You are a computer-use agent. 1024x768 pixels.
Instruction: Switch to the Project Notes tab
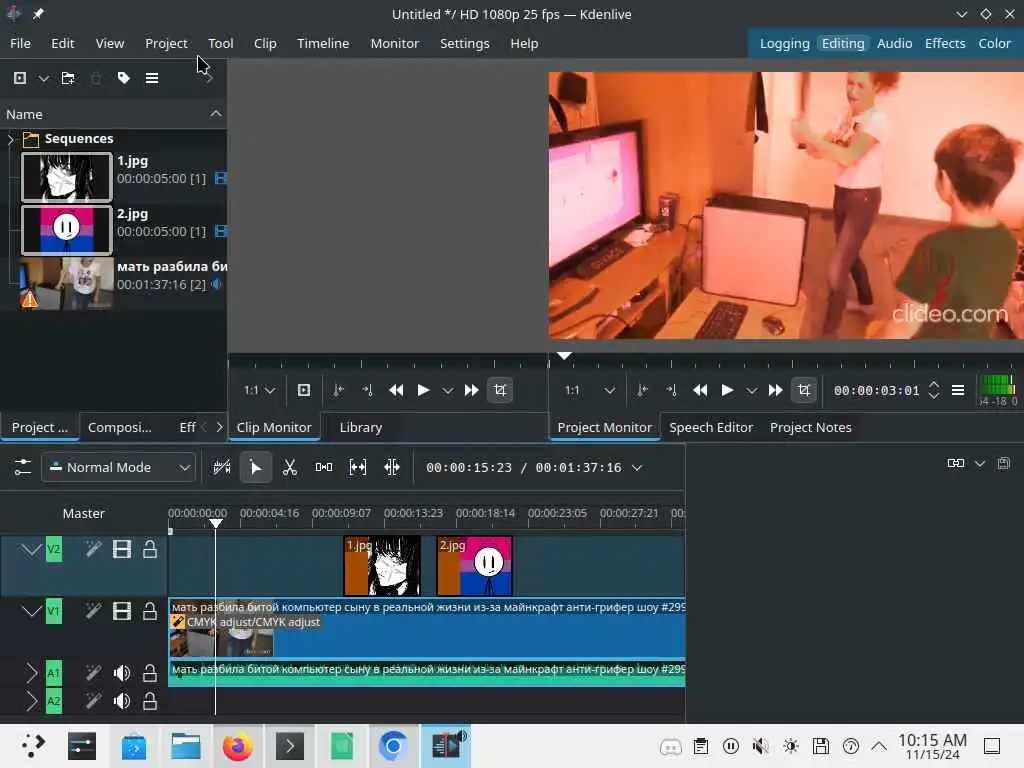point(810,427)
